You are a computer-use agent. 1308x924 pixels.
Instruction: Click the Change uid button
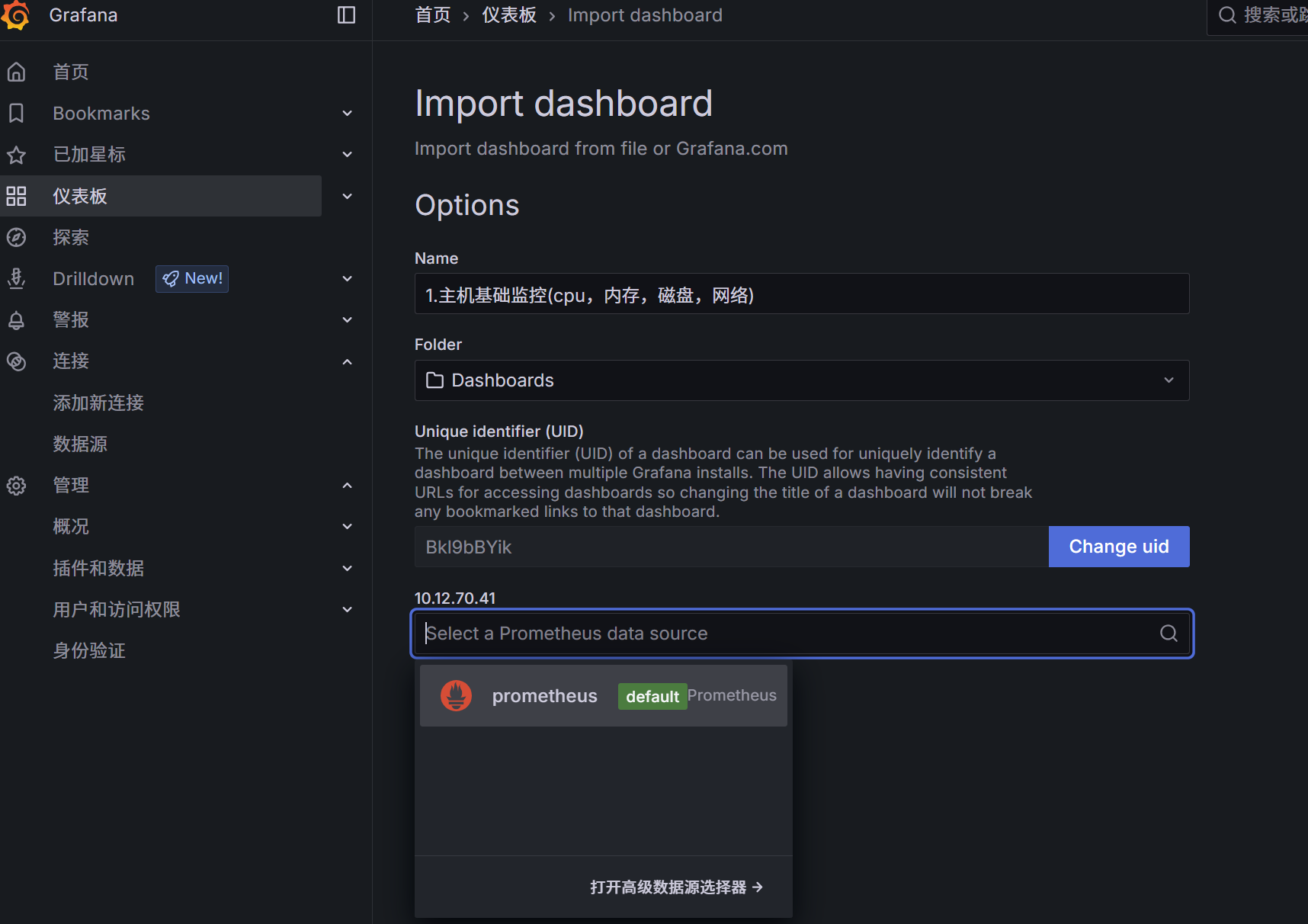(1119, 547)
